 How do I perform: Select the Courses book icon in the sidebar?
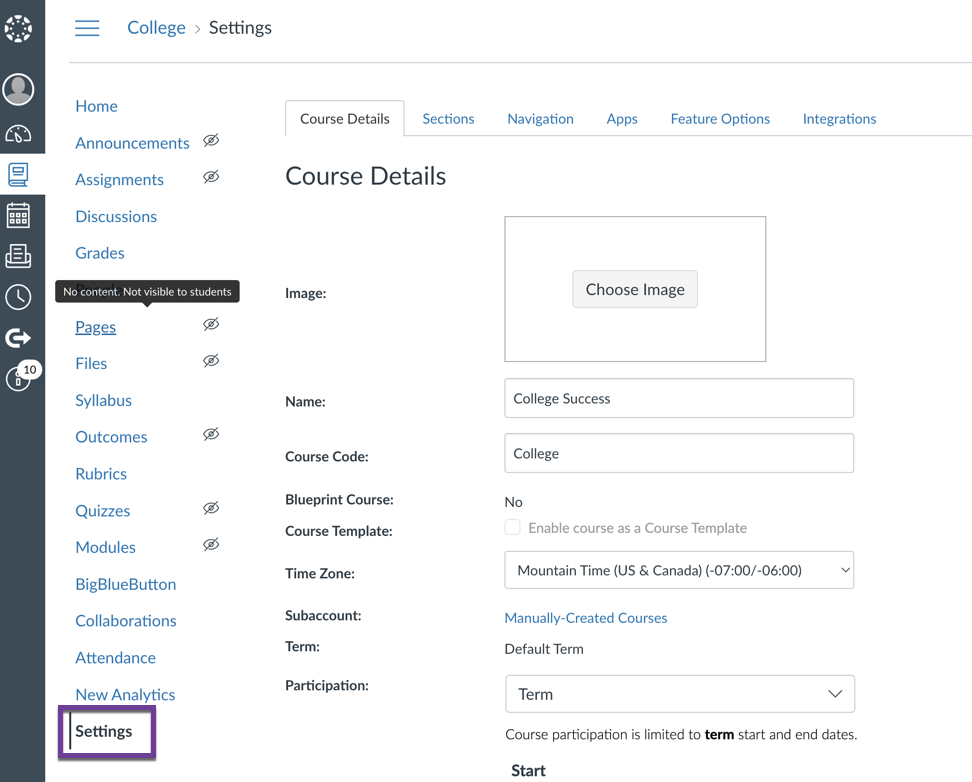click(19, 174)
